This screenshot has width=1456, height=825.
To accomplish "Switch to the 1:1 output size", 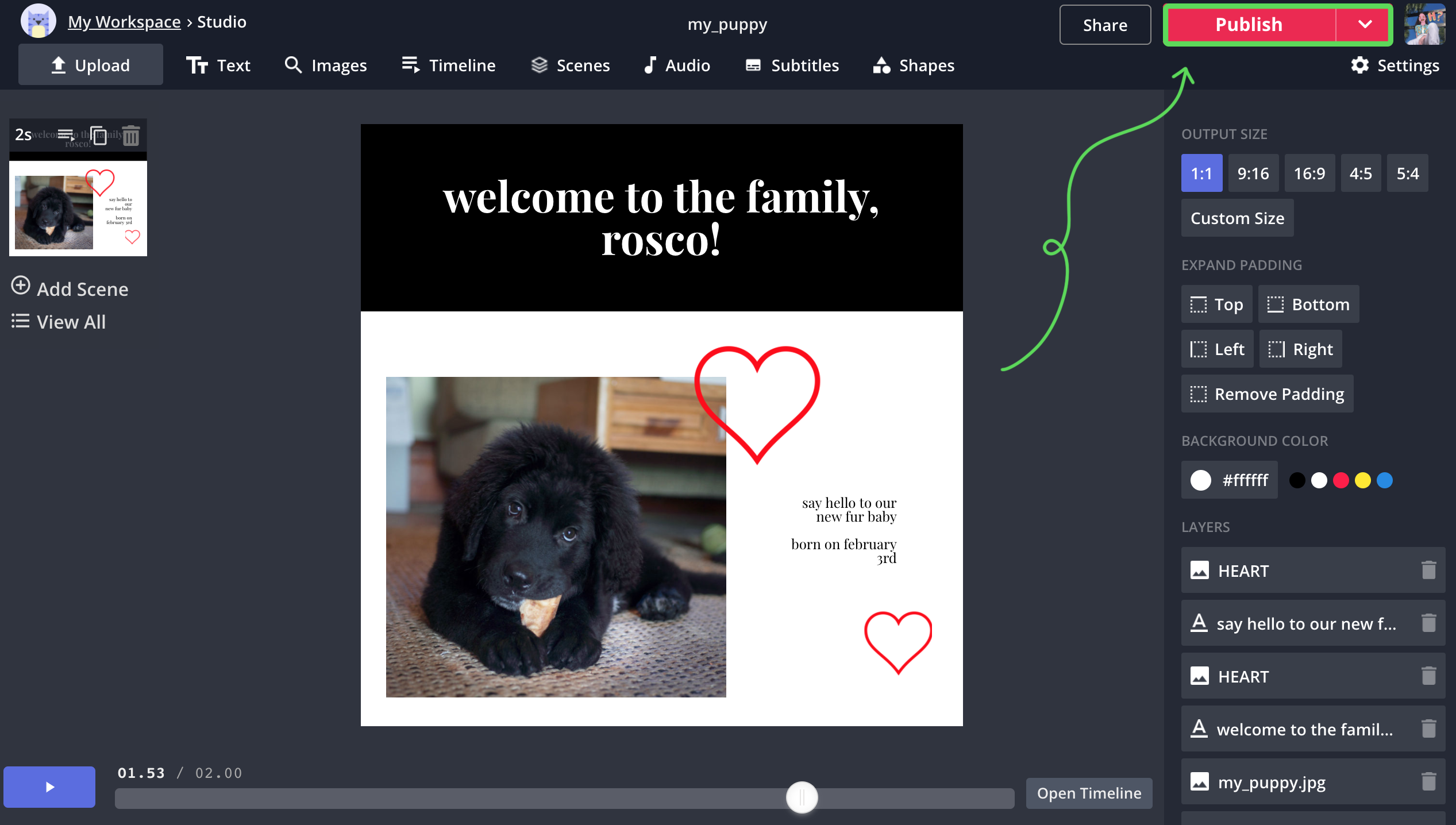I will pyautogui.click(x=1201, y=173).
